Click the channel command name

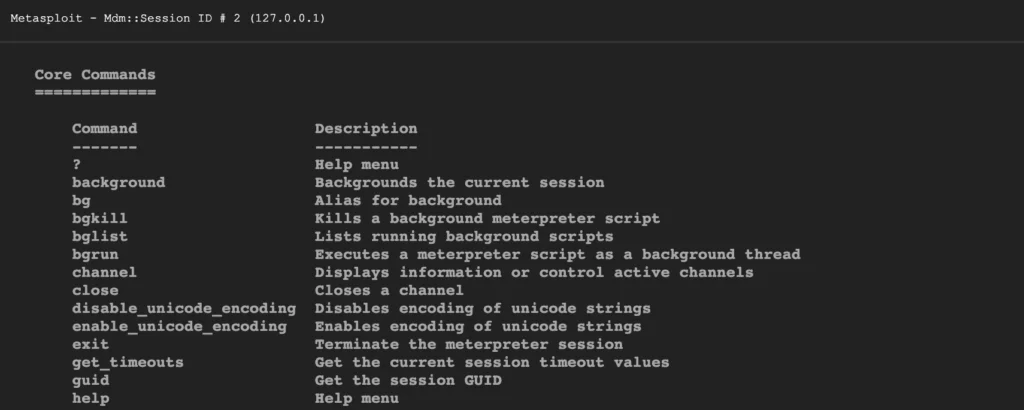point(104,273)
